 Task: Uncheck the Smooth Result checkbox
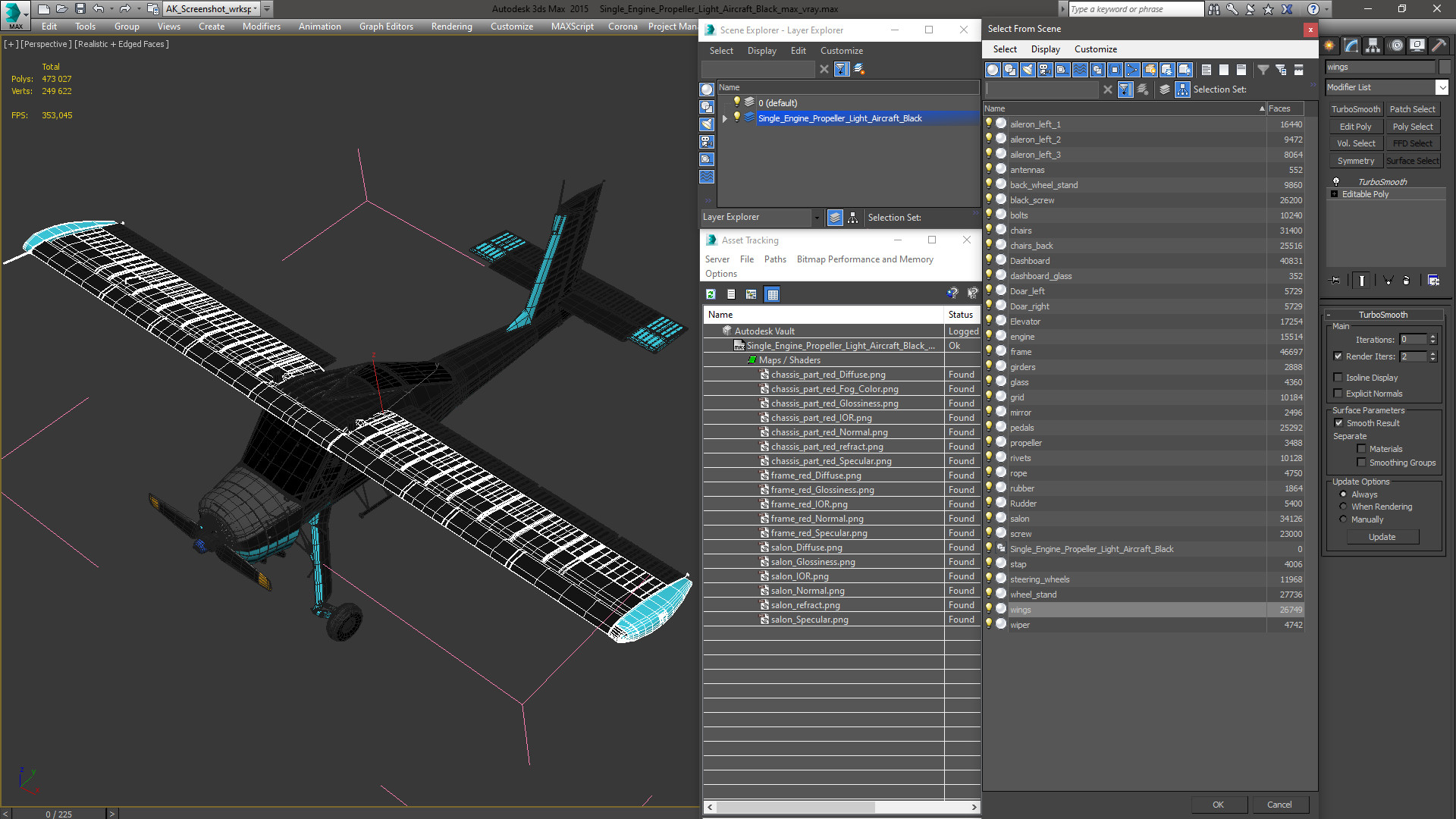pos(1338,423)
